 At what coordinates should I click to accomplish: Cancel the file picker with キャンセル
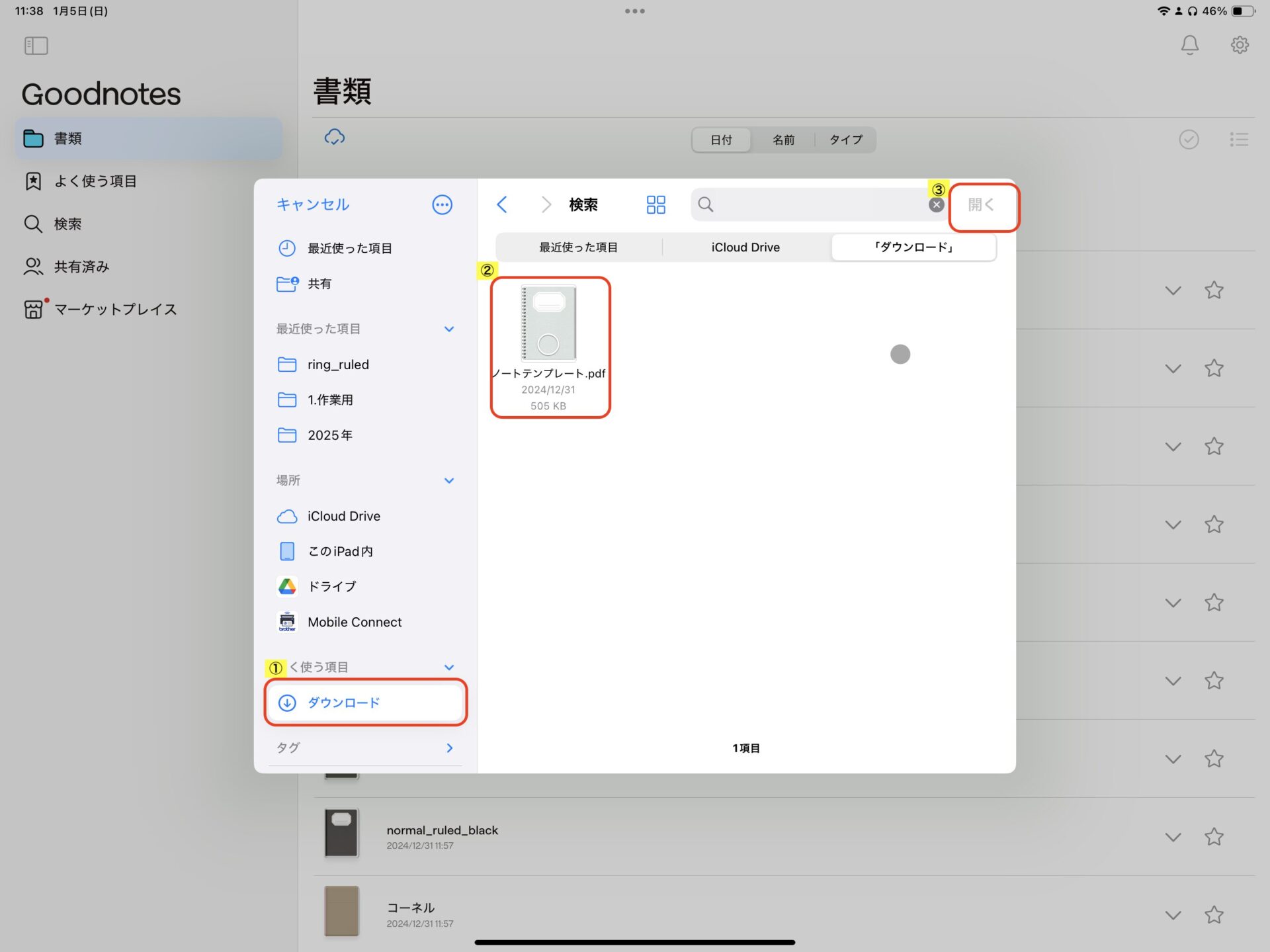(312, 204)
